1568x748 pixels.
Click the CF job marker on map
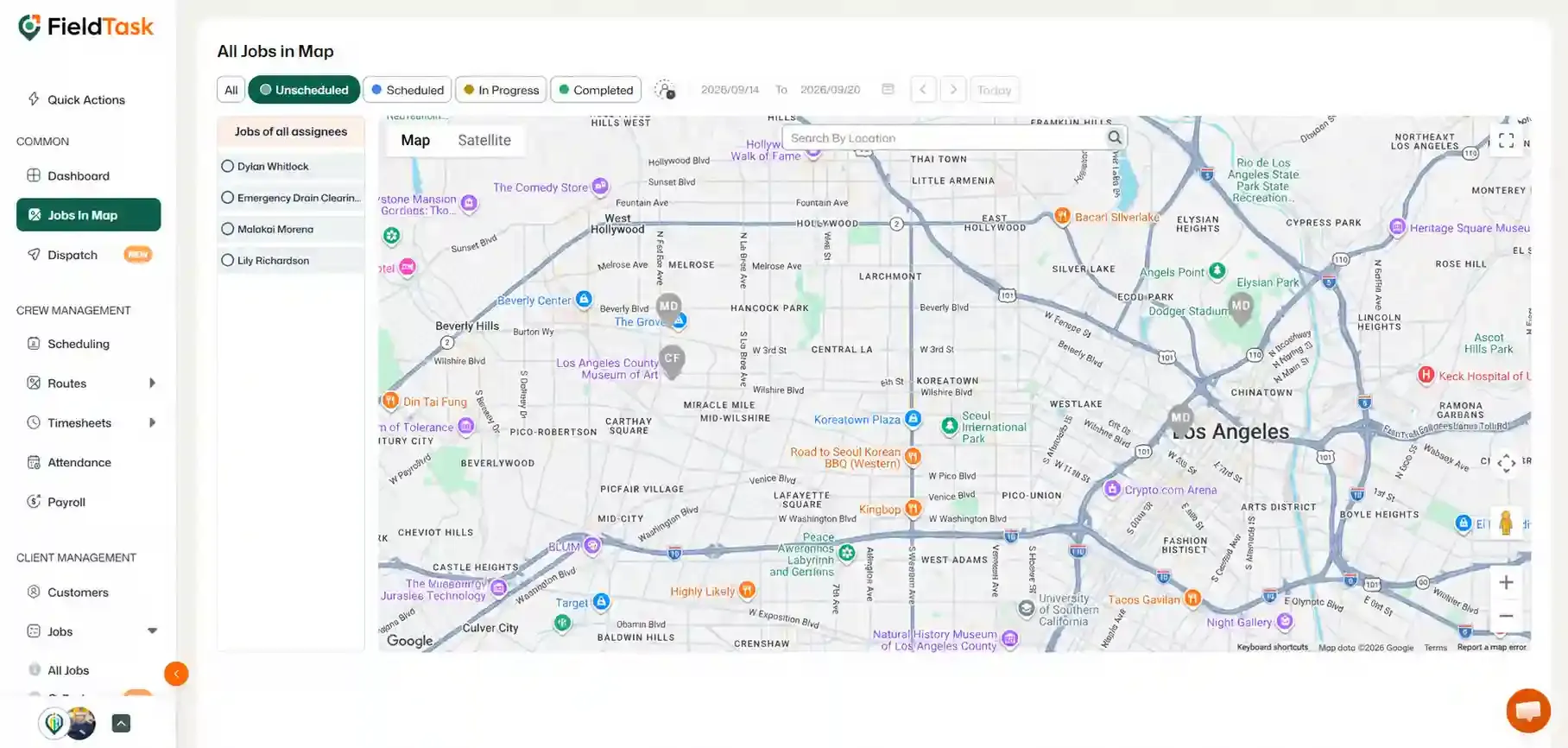pyautogui.click(x=672, y=360)
